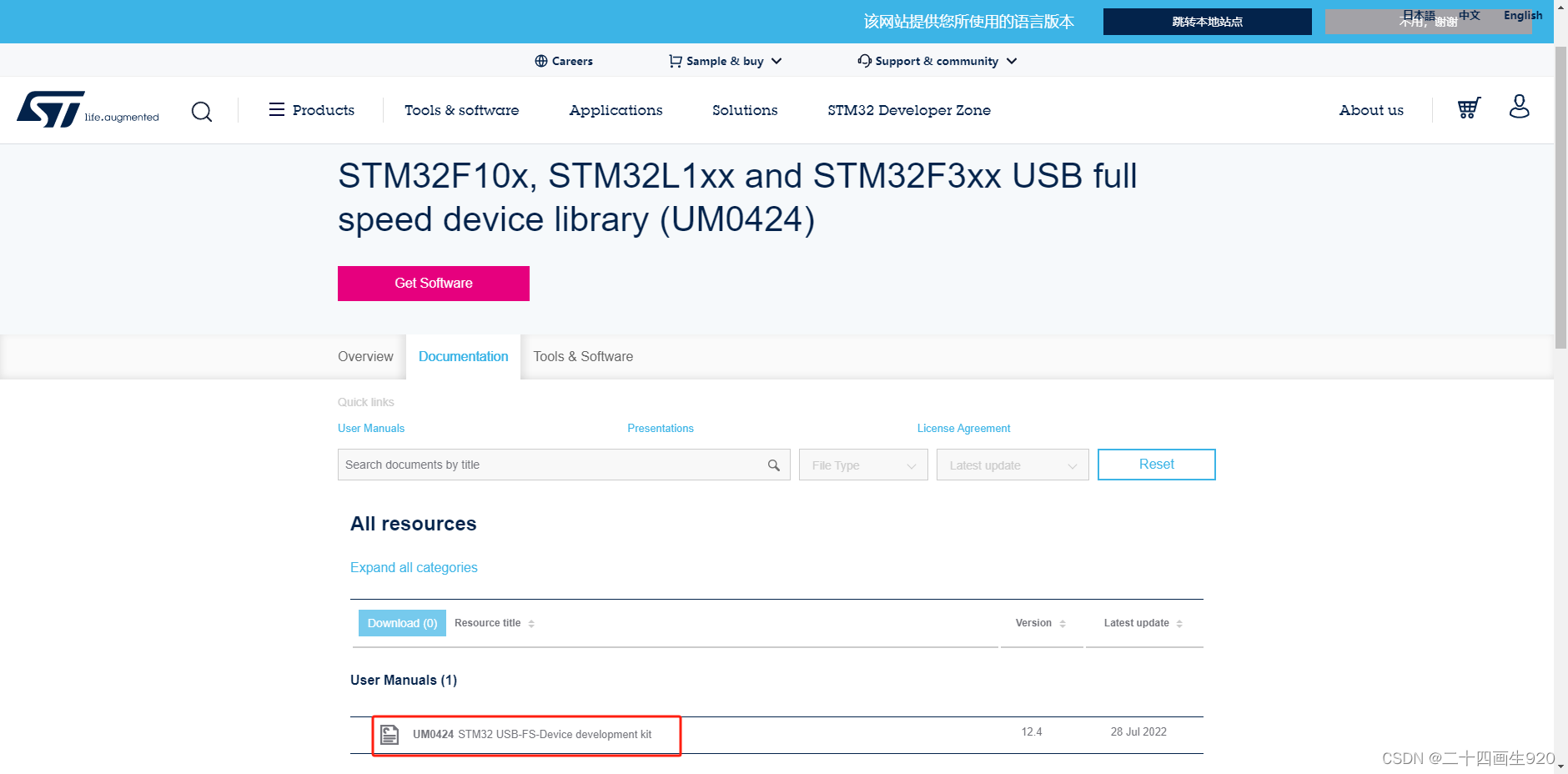This screenshot has height=774, width=1568.
Task: Toggle sort by Resource title
Action: coord(533,623)
